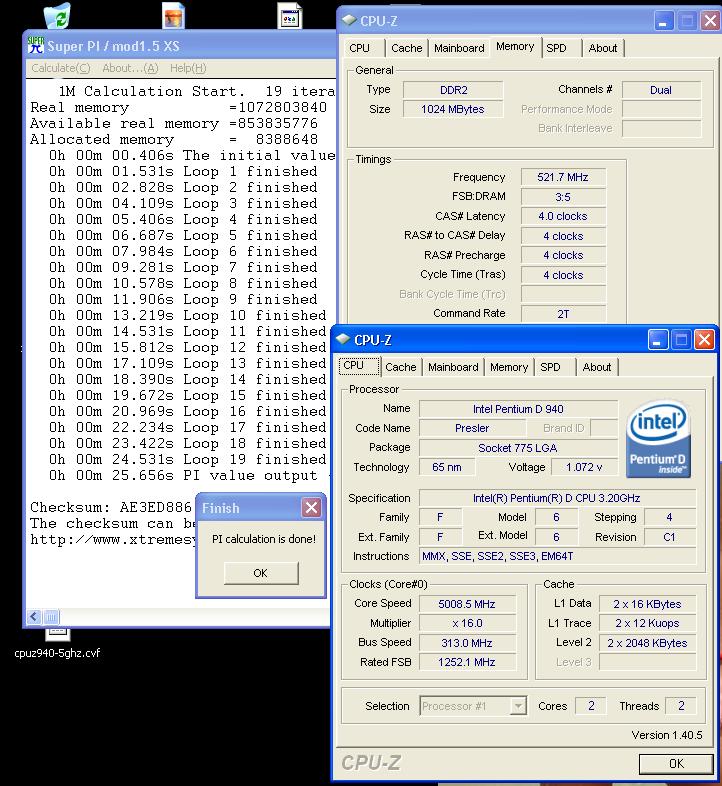This screenshot has height=786, width=722.
Task: Switch to Mainboard tab in front CPU-Z
Action: click(453, 367)
